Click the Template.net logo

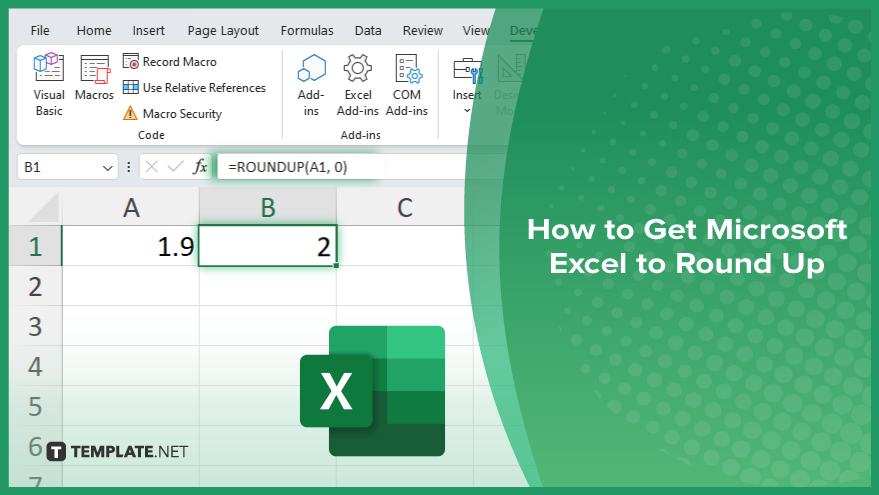117,451
